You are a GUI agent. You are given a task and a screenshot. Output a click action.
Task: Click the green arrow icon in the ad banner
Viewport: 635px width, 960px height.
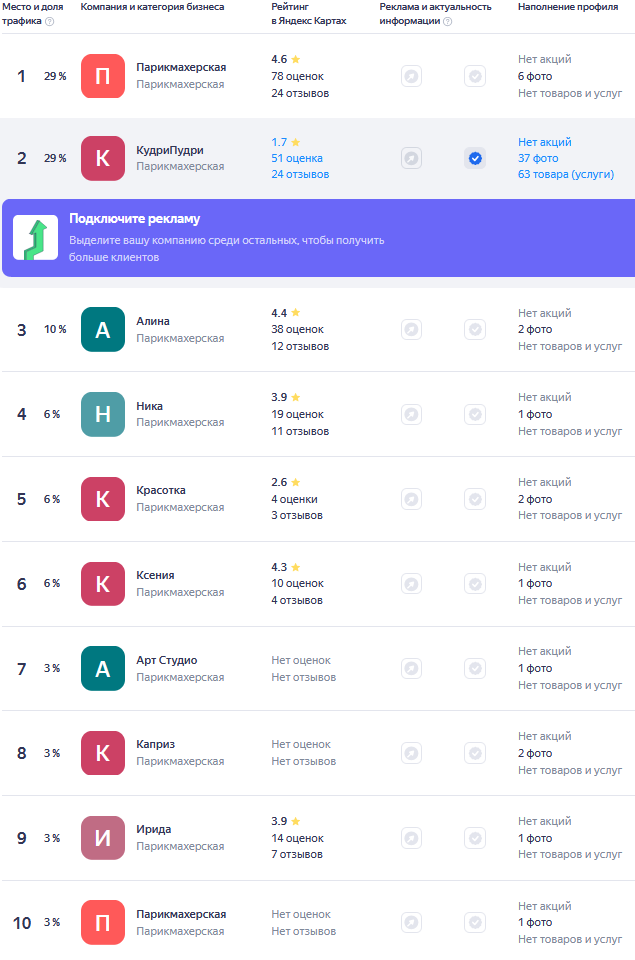pyautogui.click(x=36, y=238)
